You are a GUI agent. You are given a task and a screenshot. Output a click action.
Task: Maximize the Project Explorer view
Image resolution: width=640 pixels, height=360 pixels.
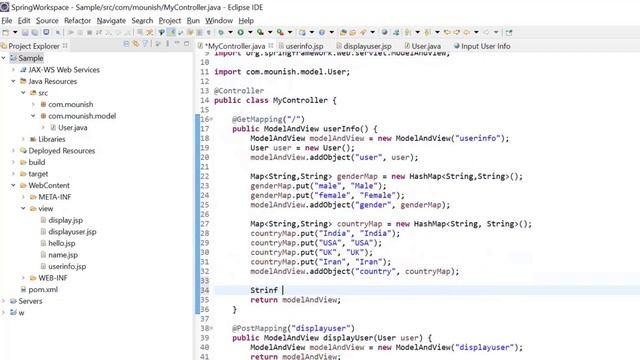click(187, 43)
